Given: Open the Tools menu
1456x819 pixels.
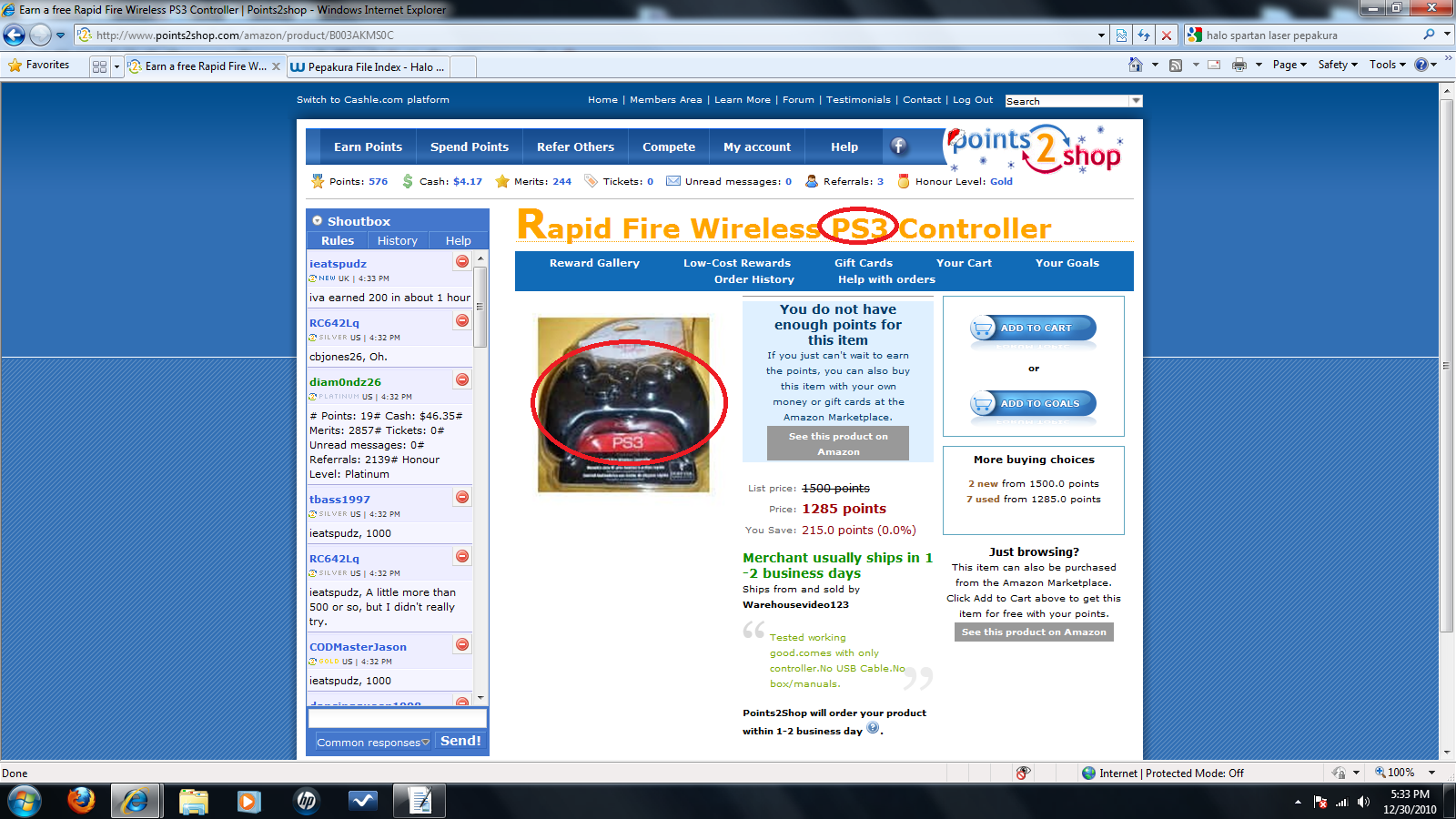Looking at the screenshot, I should coord(1388,65).
